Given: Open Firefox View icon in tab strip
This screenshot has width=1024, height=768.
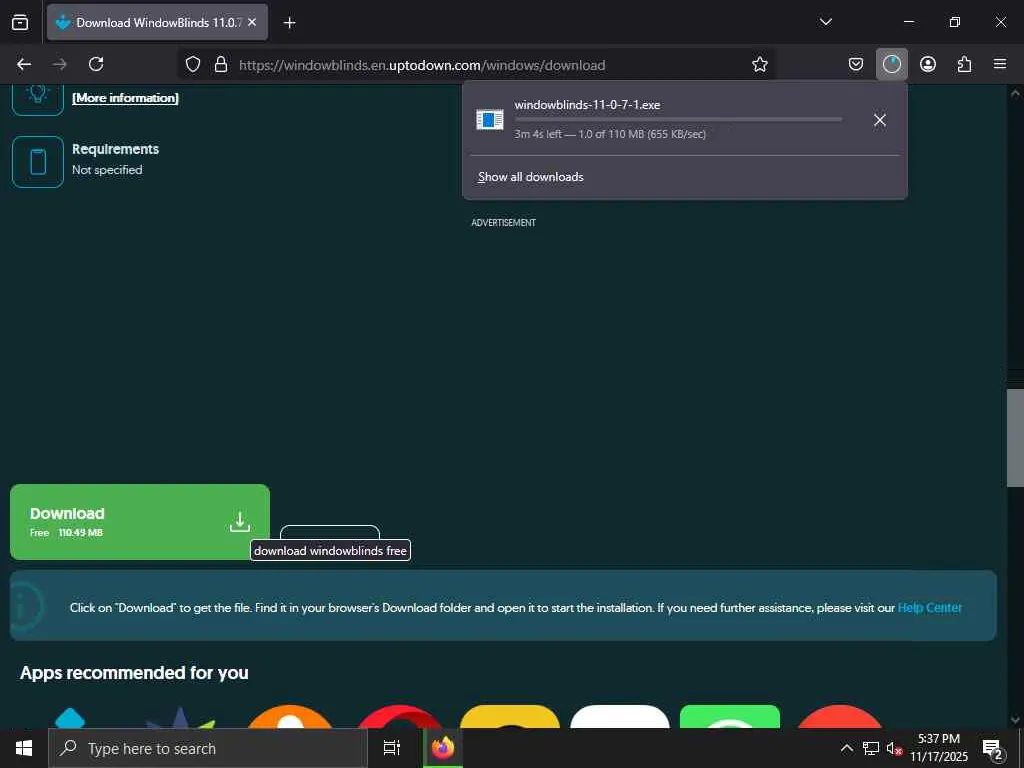Looking at the screenshot, I should (20, 22).
